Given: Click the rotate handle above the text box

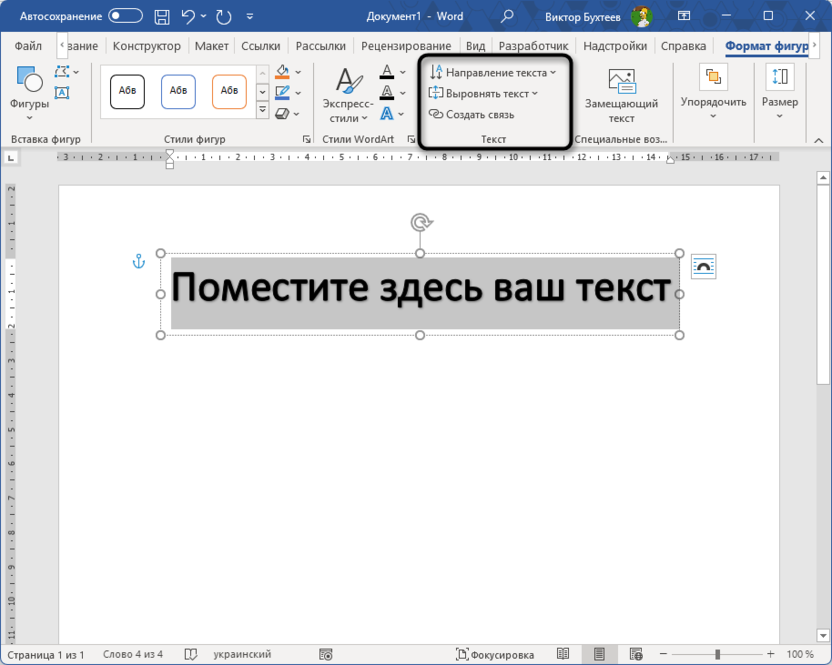Looking at the screenshot, I should tap(420, 222).
